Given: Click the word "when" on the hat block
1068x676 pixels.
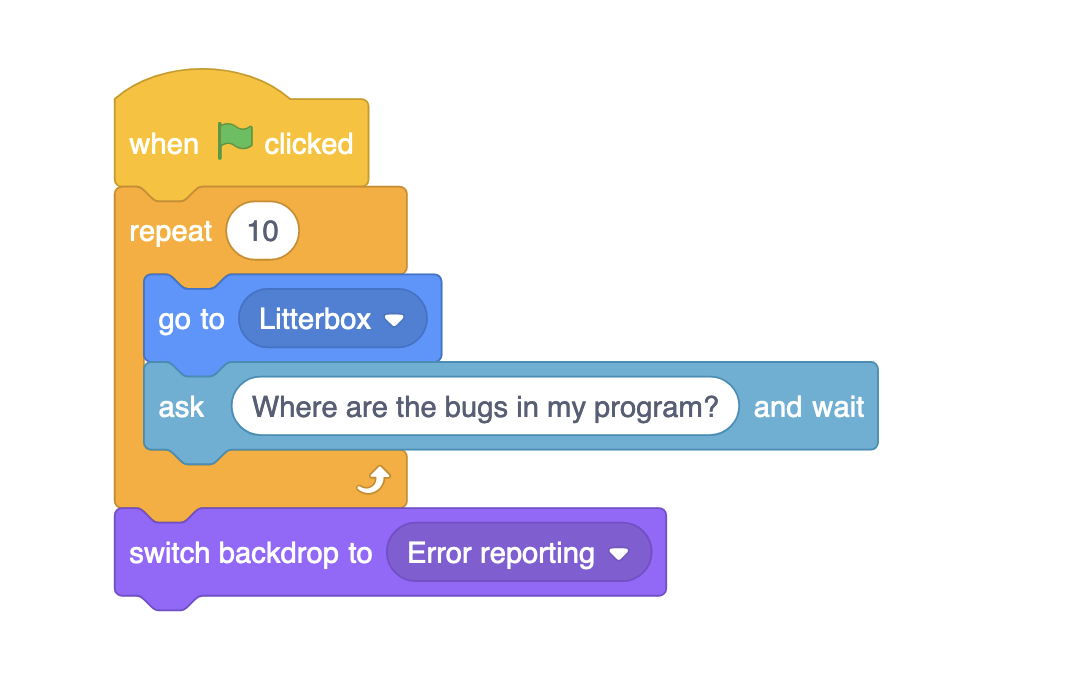Looking at the screenshot, I should point(164,145).
